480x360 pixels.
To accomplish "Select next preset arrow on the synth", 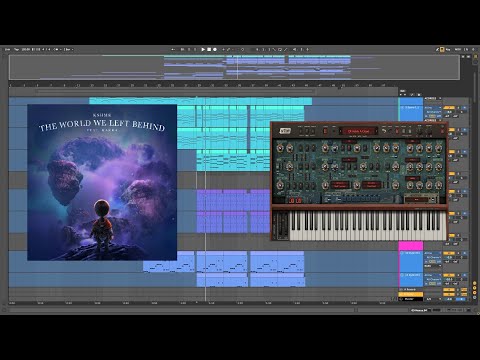I will tap(376, 131).
